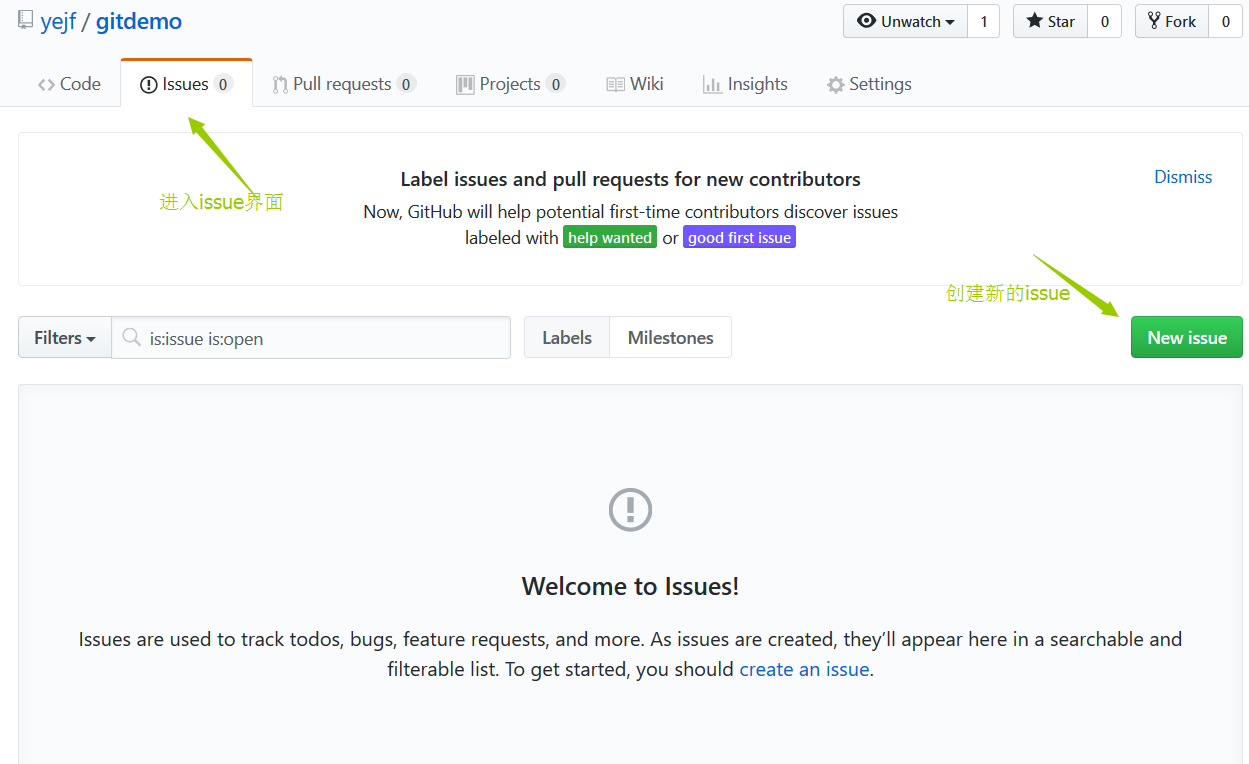Create a New issue

coord(1187,338)
